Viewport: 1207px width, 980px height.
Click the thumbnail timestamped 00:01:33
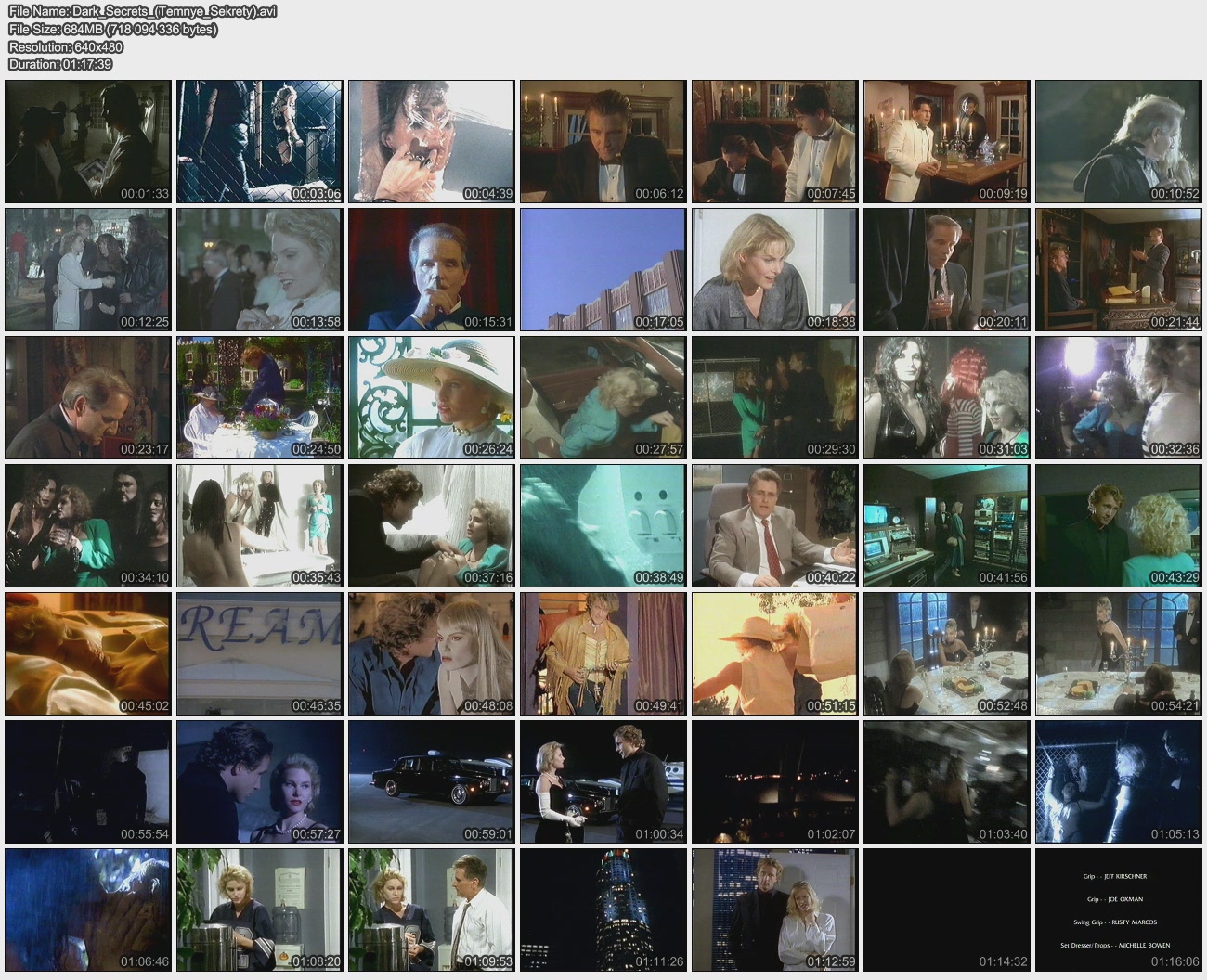tap(88, 141)
